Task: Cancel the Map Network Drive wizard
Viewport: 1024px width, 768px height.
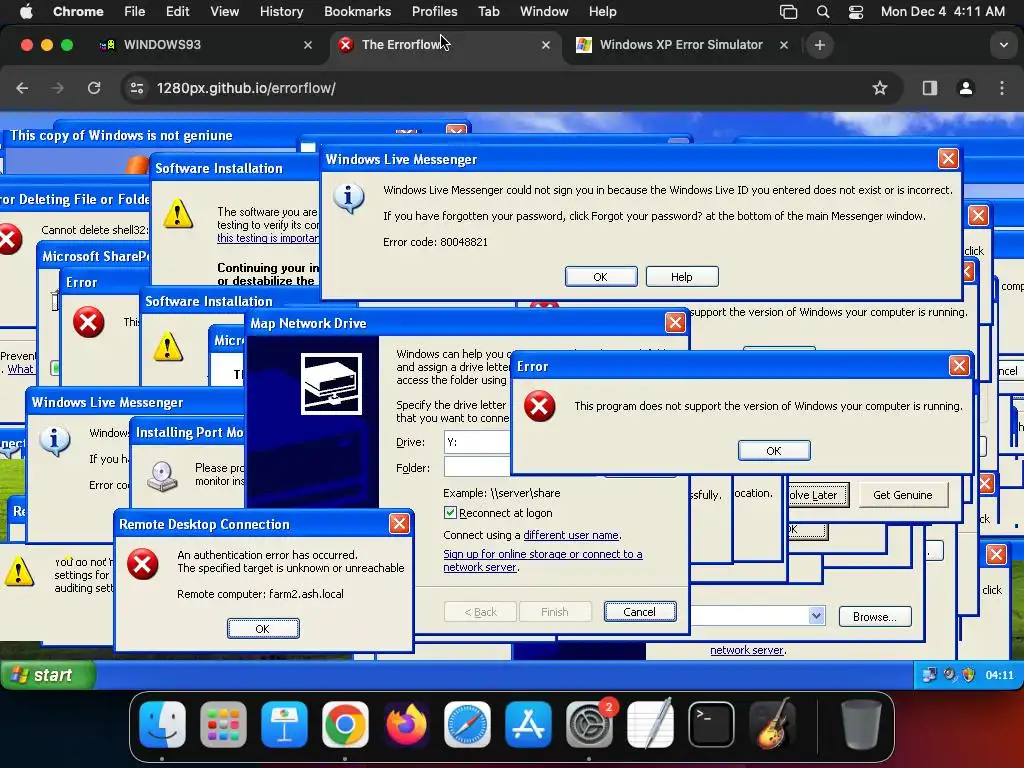Action: tap(639, 612)
